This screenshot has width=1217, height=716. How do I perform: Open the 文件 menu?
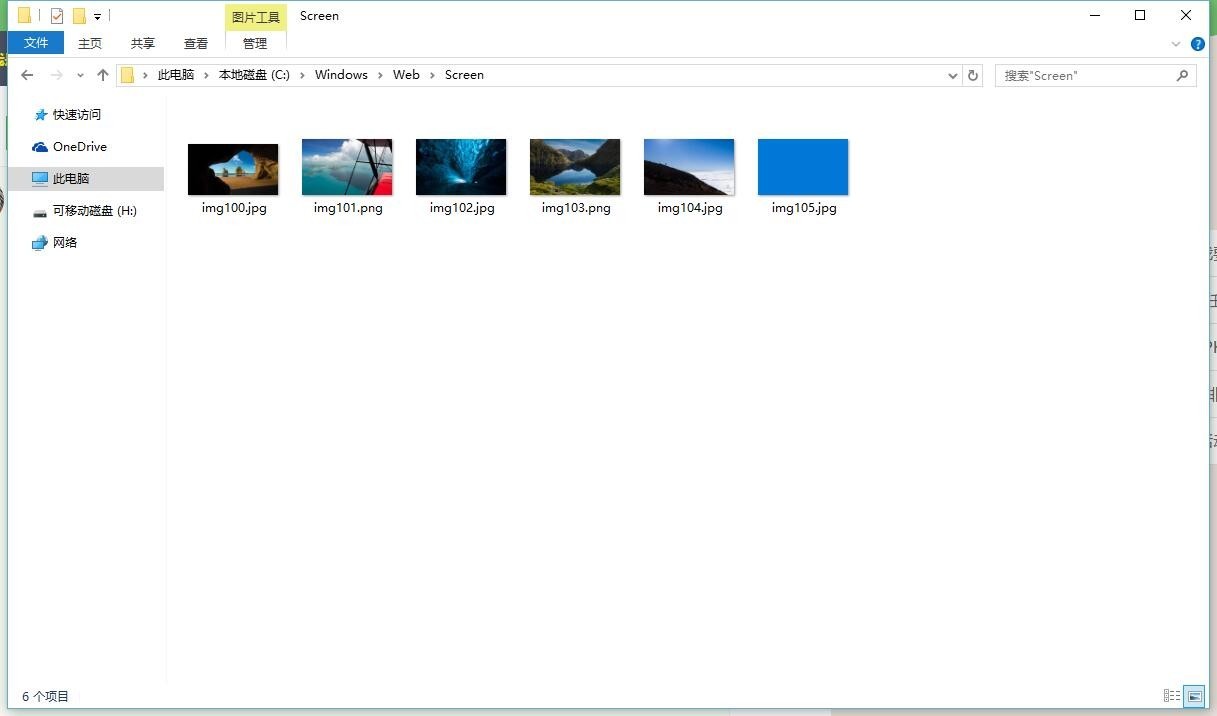point(36,42)
